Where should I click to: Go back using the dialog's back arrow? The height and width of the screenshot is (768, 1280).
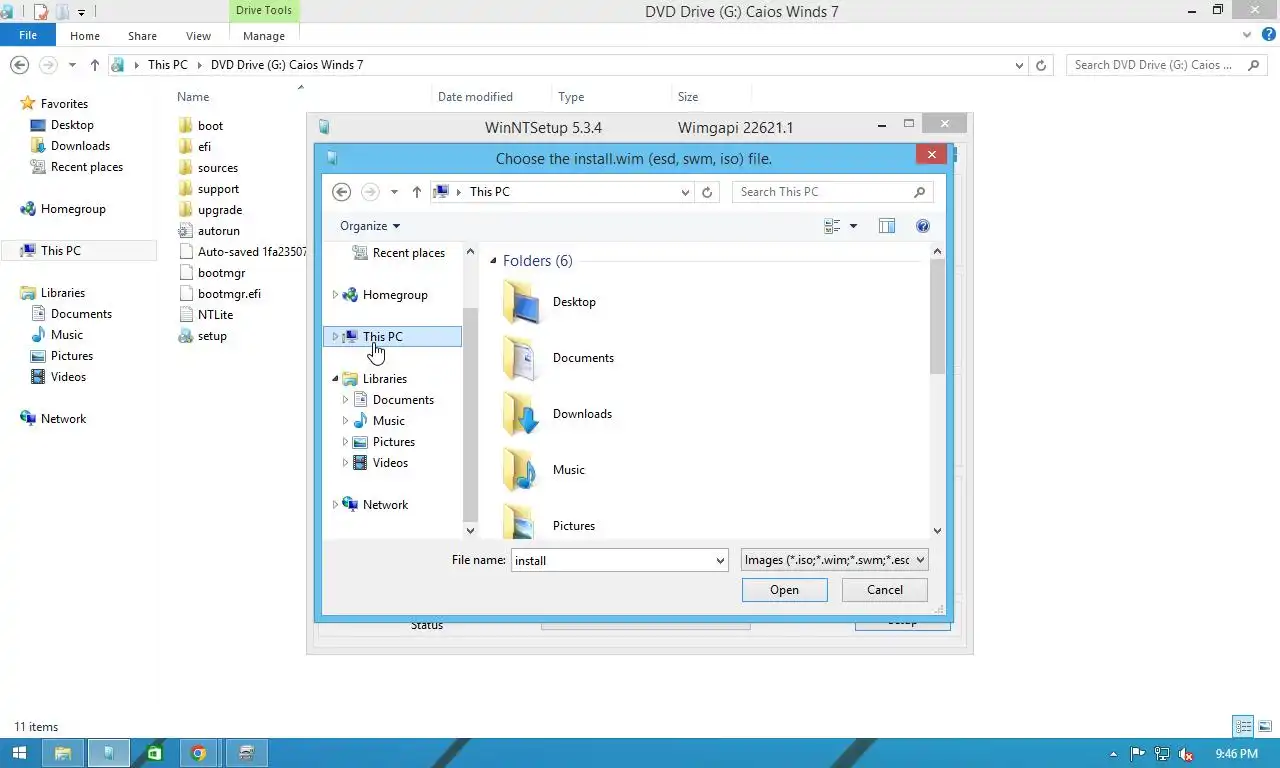coord(341,192)
